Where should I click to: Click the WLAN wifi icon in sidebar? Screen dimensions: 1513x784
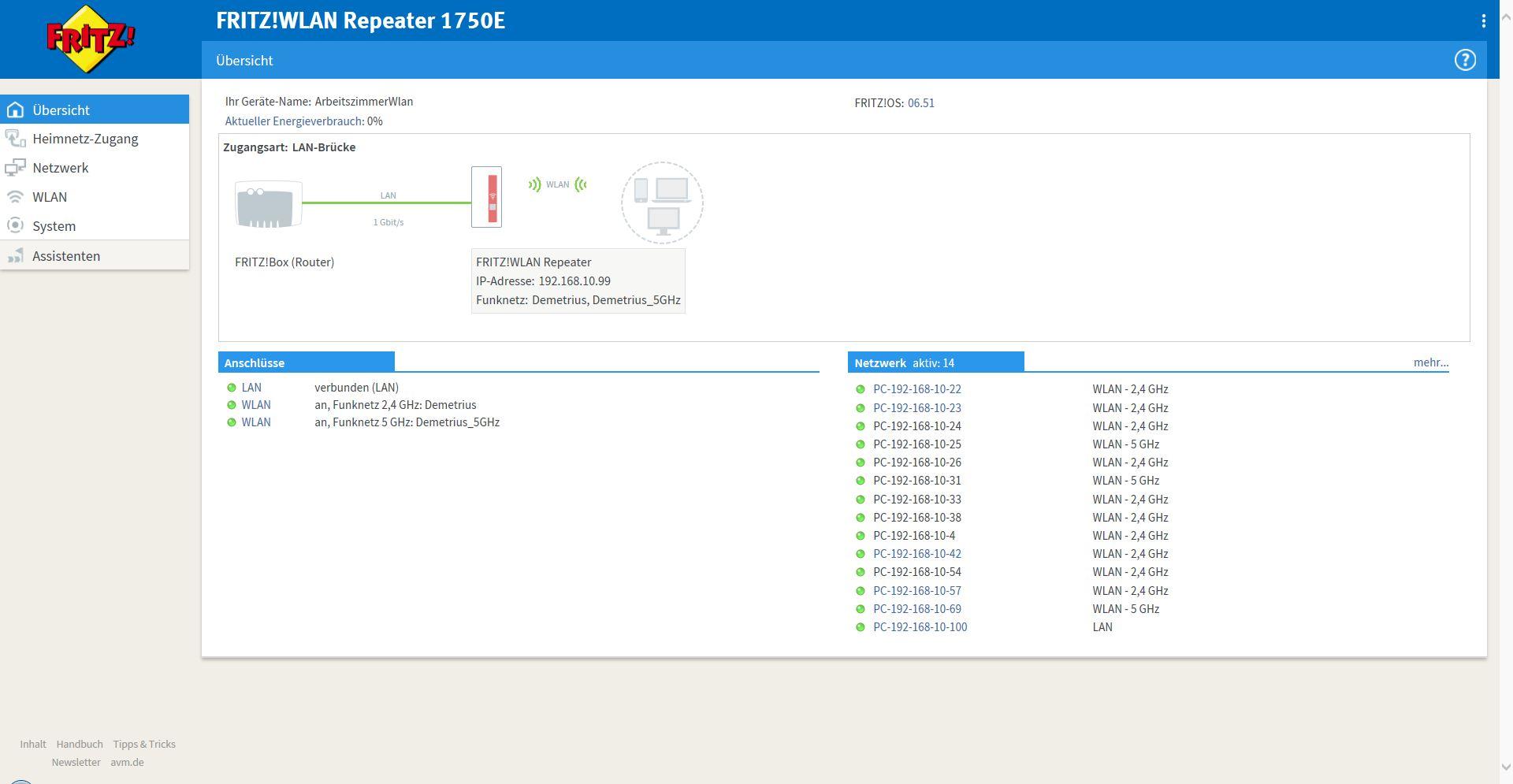coord(16,197)
